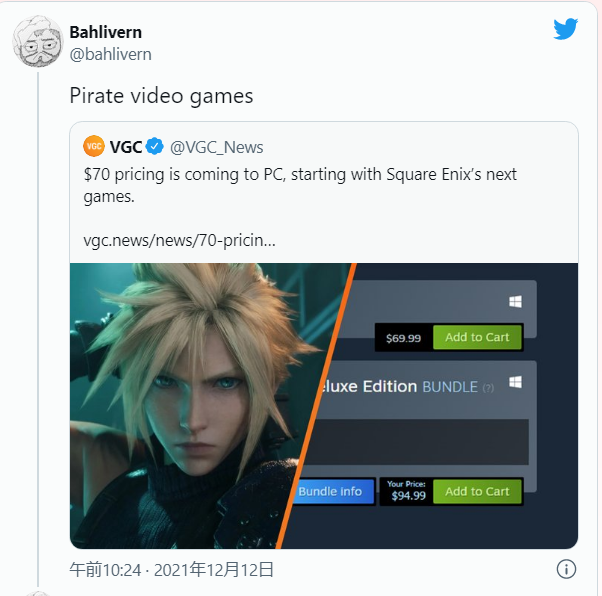602x596 pixels.
Task: Select the Deluxe Edition BUNDLE title
Action: pos(399,387)
